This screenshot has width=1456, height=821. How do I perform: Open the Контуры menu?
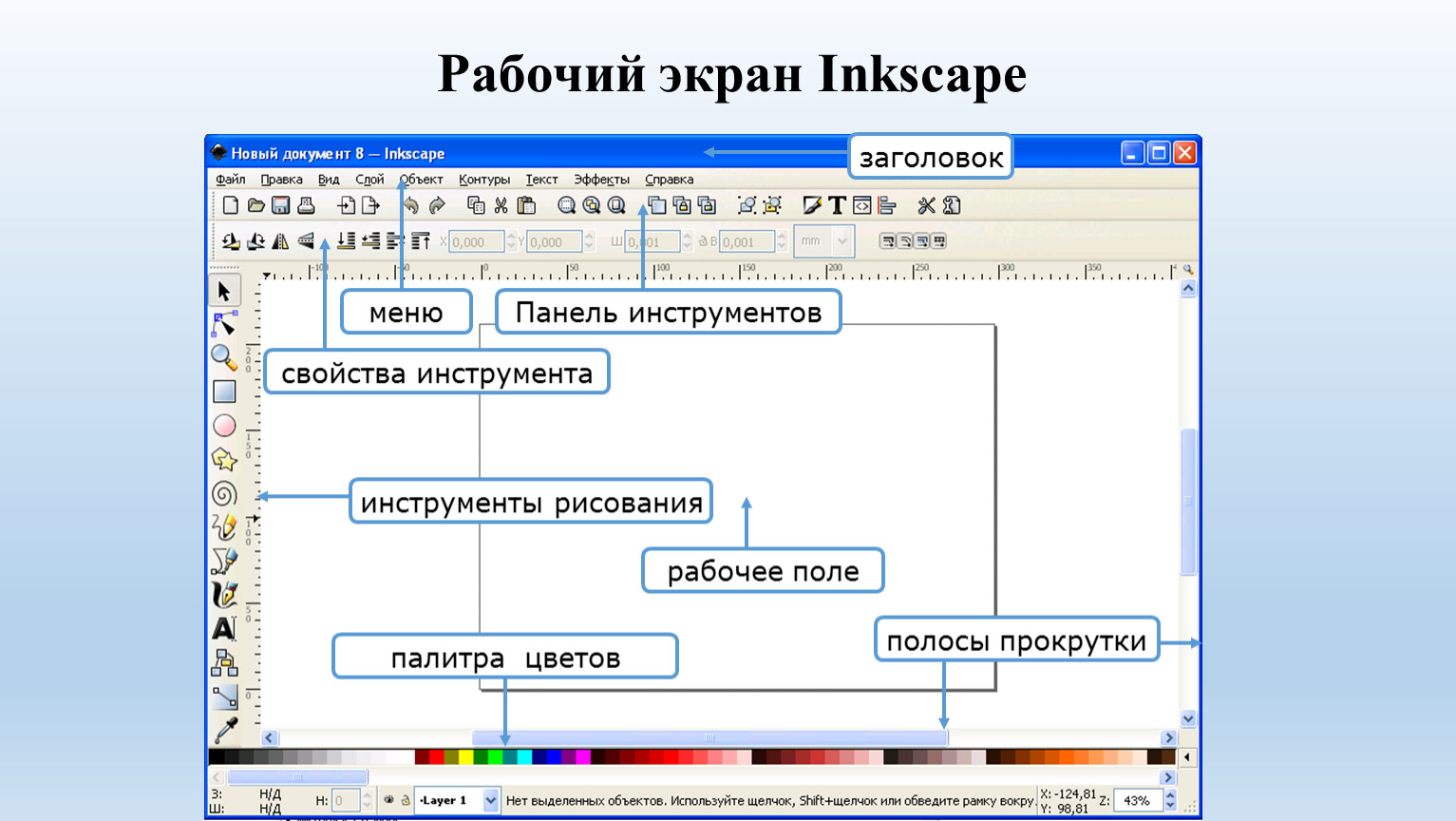(483, 180)
